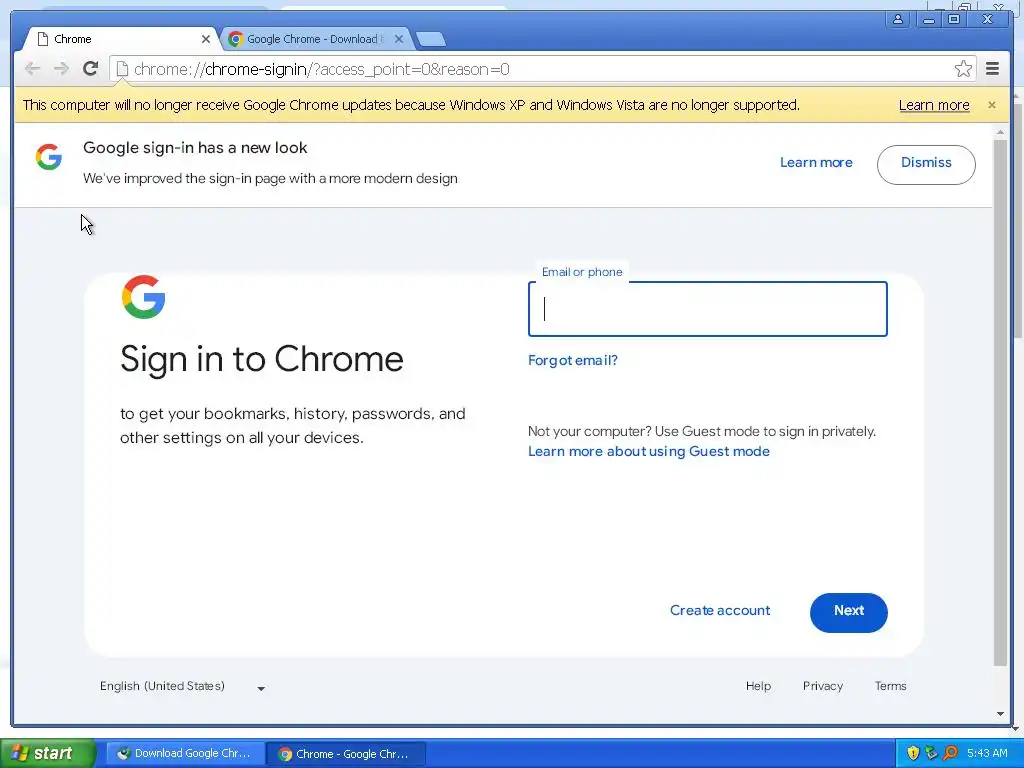The height and width of the screenshot is (768, 1024).
Task: Click the 5:43 AM system clock
Action: click(x=987, y=753)
